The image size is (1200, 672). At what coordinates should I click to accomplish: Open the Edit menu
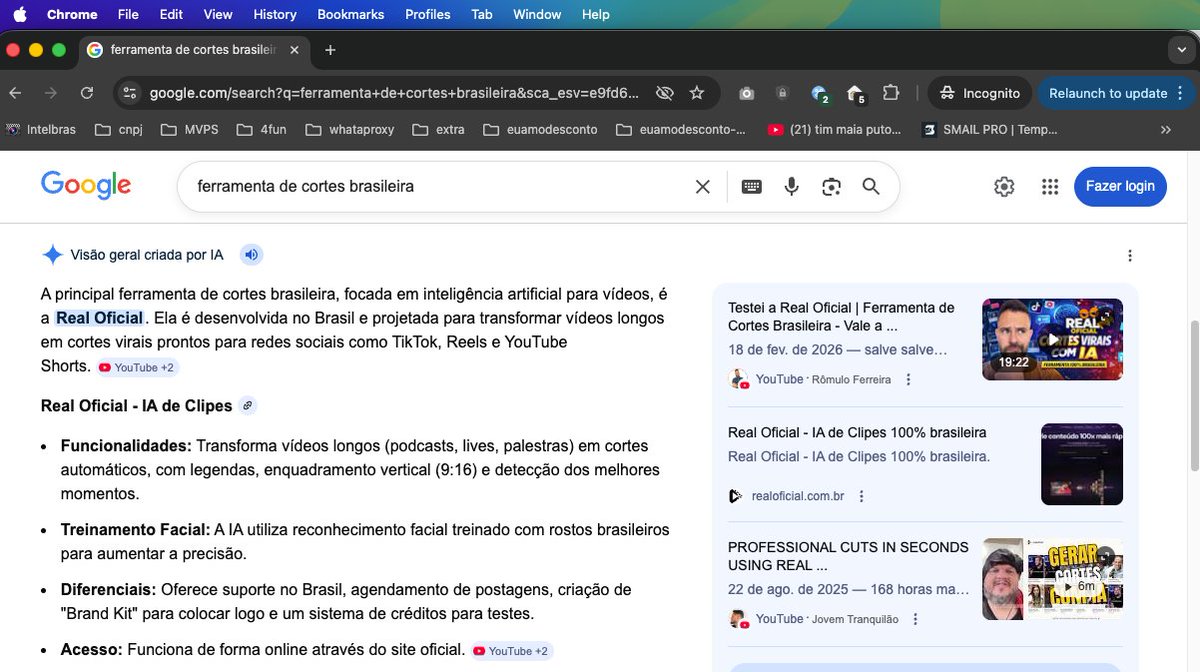(171, 14)
